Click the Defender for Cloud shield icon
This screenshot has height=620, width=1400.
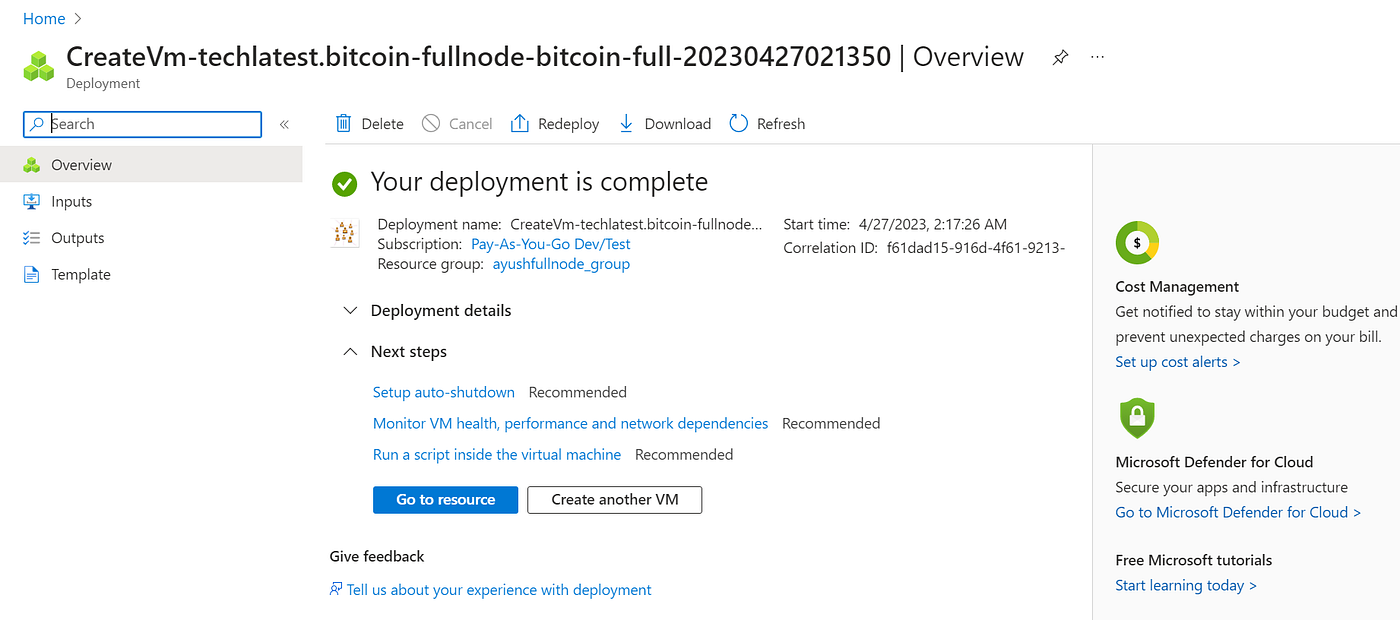pos(1137,418)
